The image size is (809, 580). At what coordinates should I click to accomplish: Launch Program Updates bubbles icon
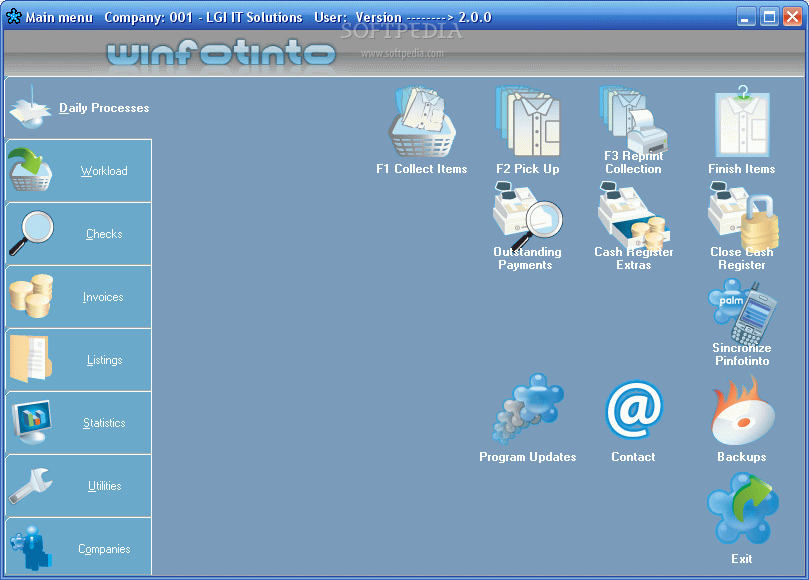pos(527,410)
